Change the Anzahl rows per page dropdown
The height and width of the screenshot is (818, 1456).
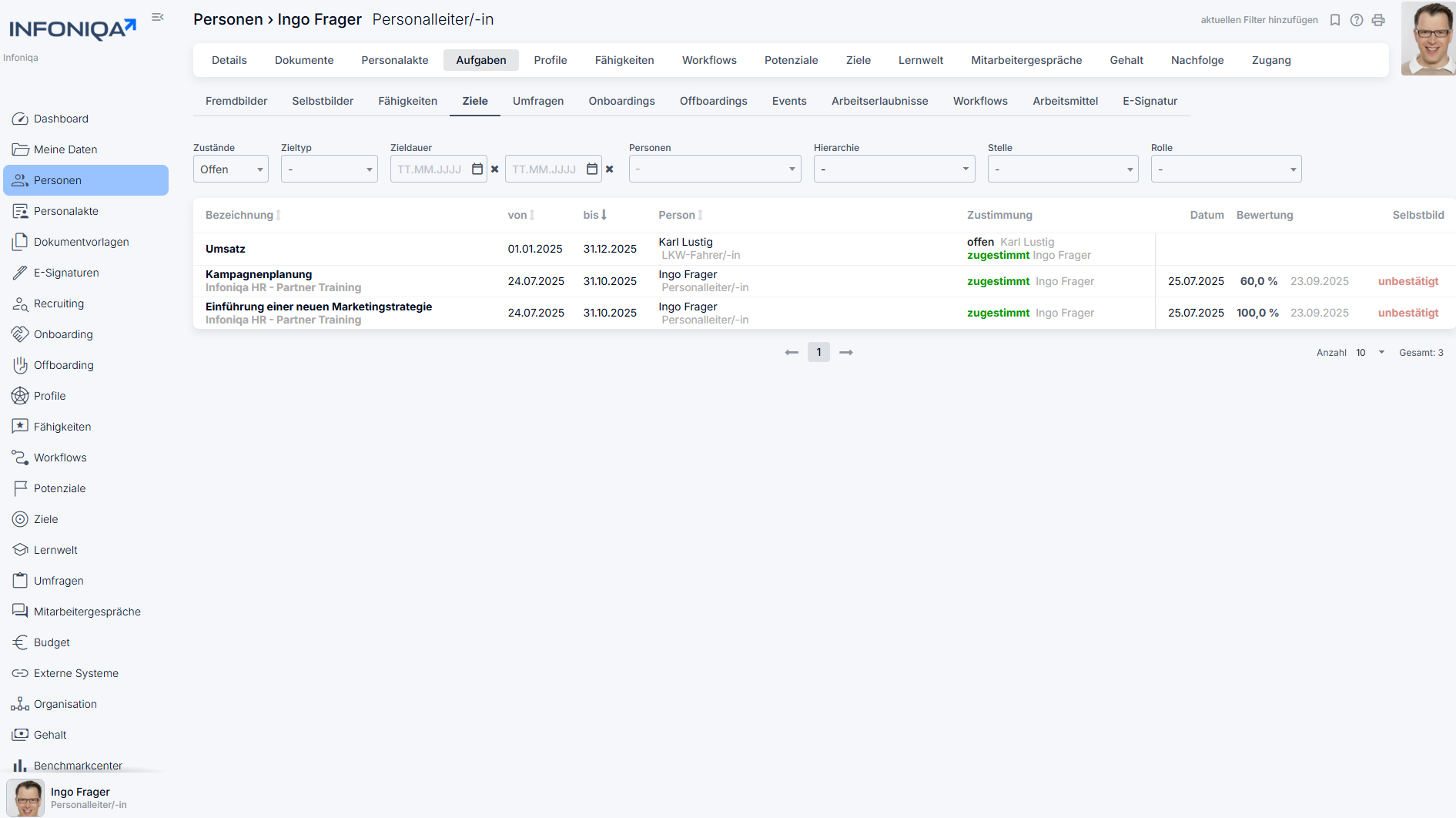coord(1370,352)
